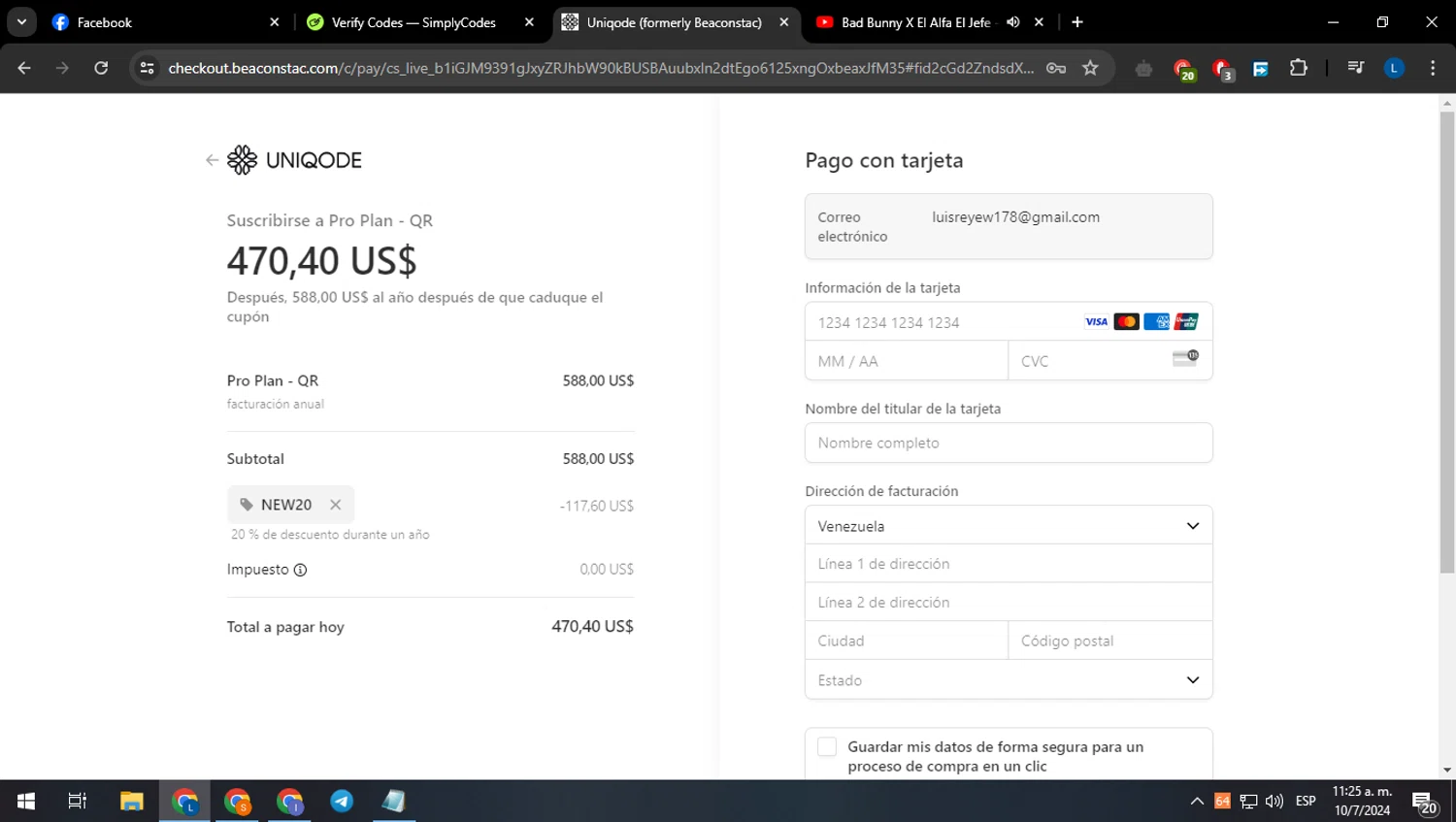Open the Chrome three-dot menu
The width and height of the screenshot is (1456, 822).
point(1433,68)
